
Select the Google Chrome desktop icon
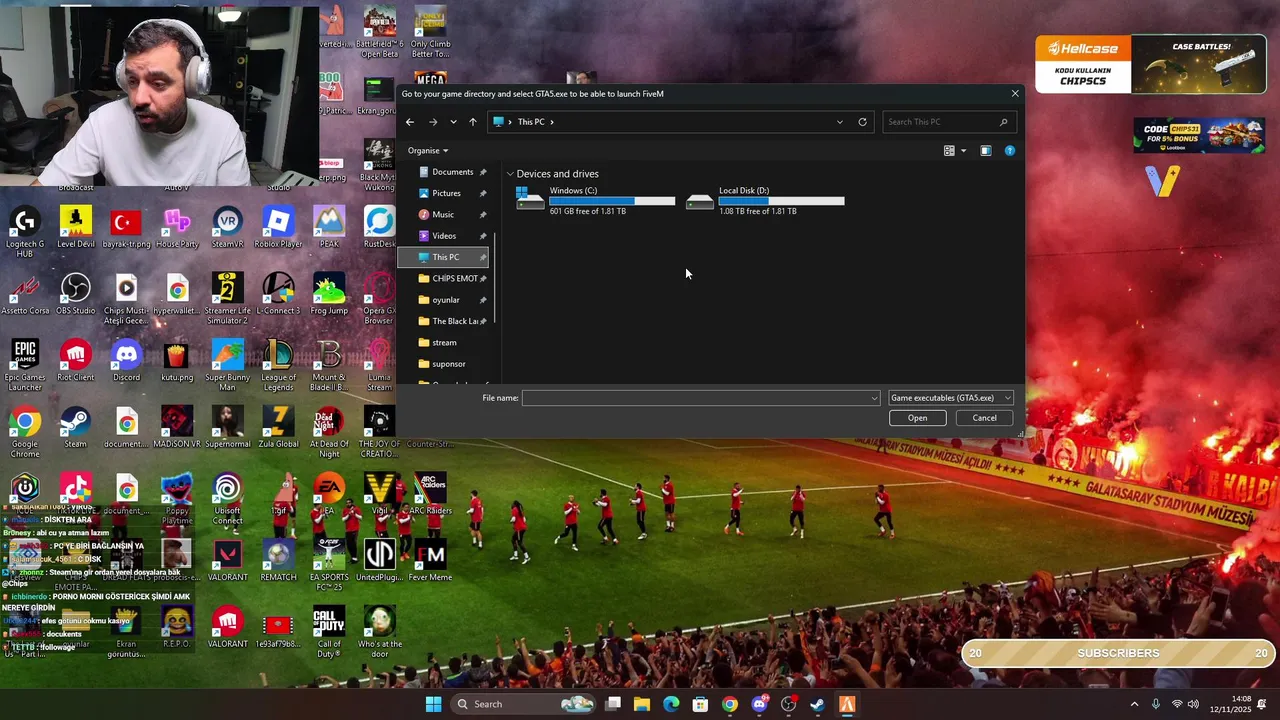25,432
